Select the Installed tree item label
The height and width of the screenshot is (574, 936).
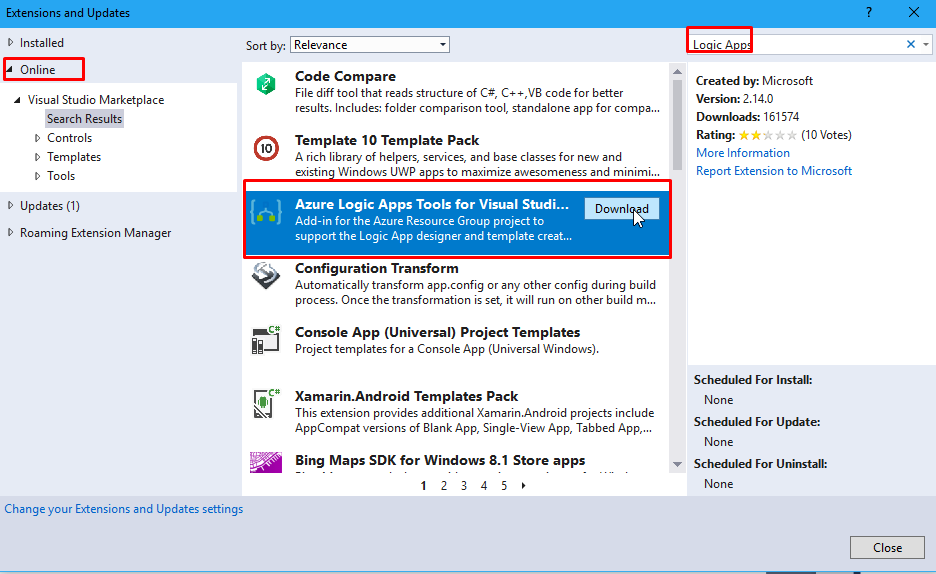tap(42, 43)
